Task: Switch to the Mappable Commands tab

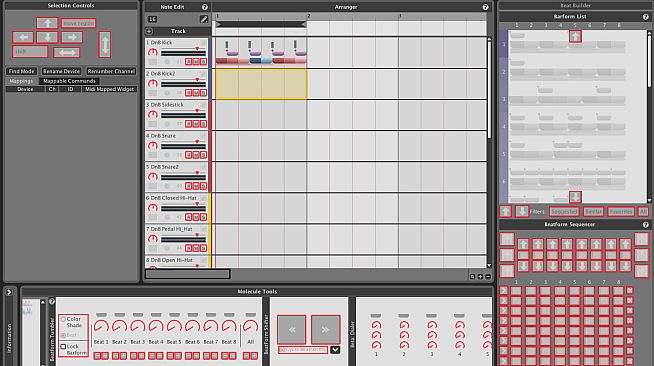Action: (69, 81)
